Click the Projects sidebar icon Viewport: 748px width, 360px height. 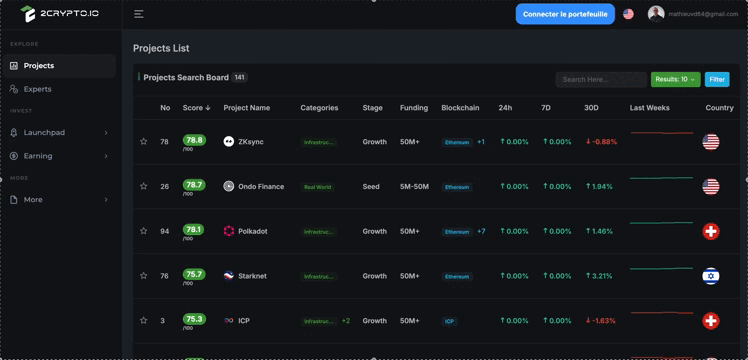(x=14, y=66)
